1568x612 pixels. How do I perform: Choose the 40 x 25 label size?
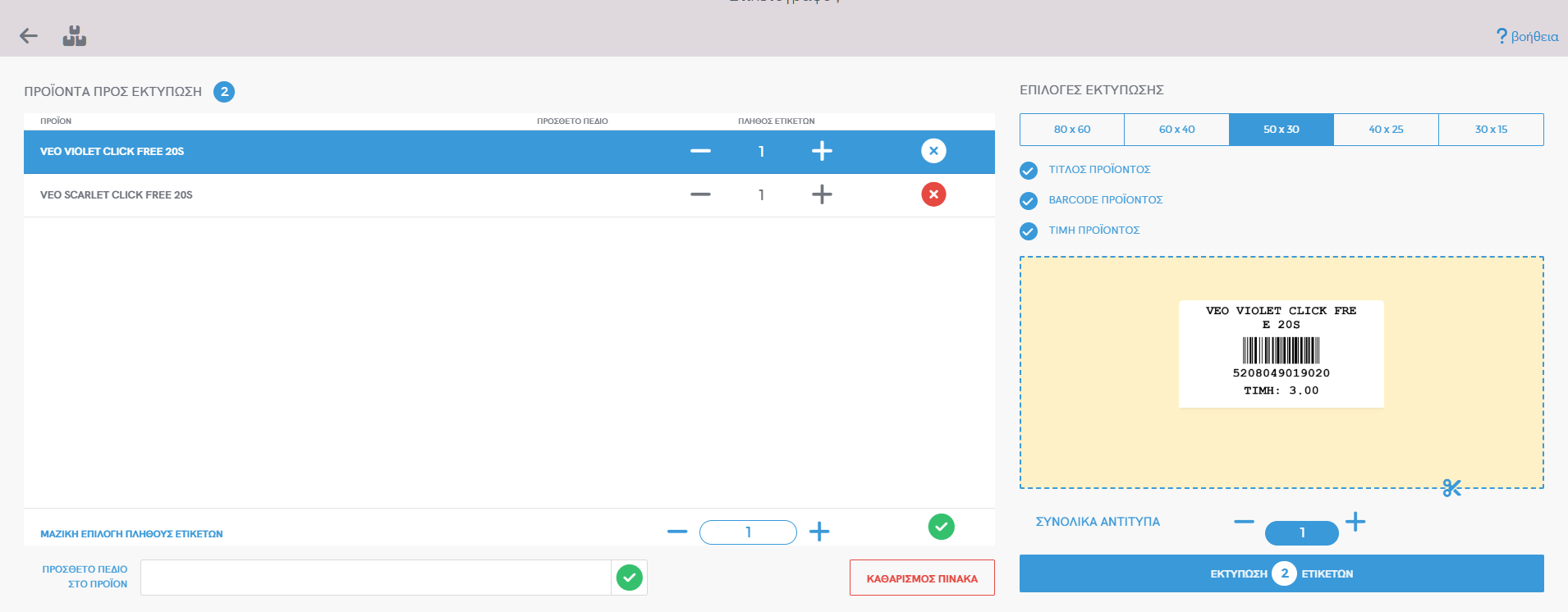pos(1387,130)
